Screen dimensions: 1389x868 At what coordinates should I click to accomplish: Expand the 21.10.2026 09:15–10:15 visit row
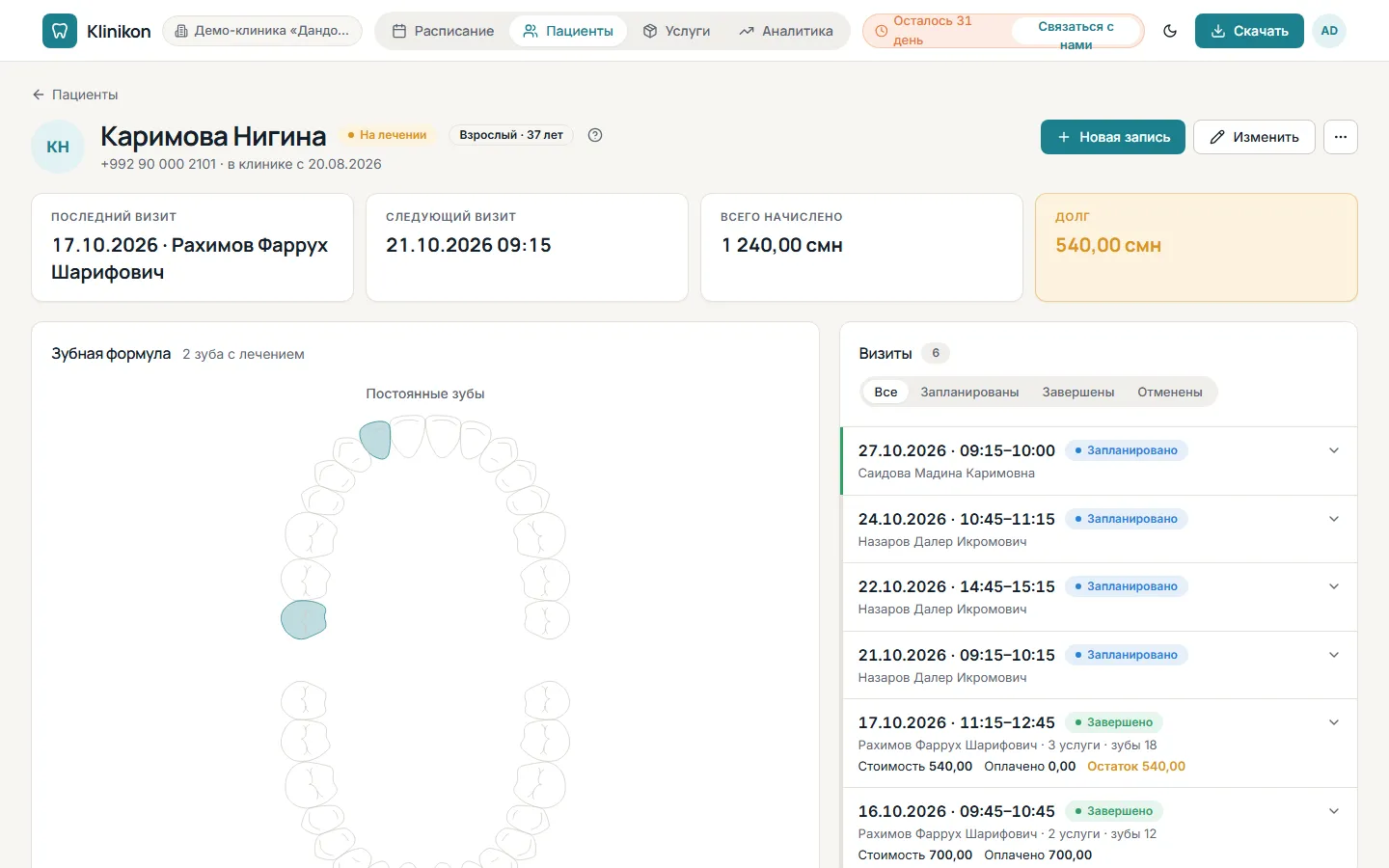1099,665
